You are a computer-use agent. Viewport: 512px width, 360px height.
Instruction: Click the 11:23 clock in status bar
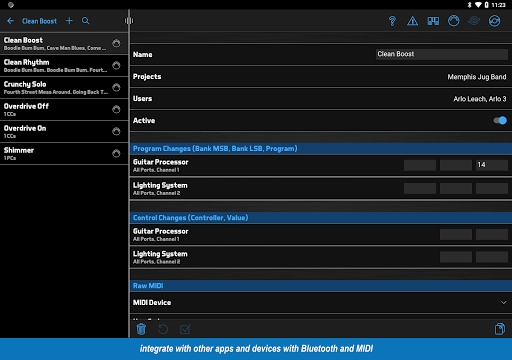(498, 5)
